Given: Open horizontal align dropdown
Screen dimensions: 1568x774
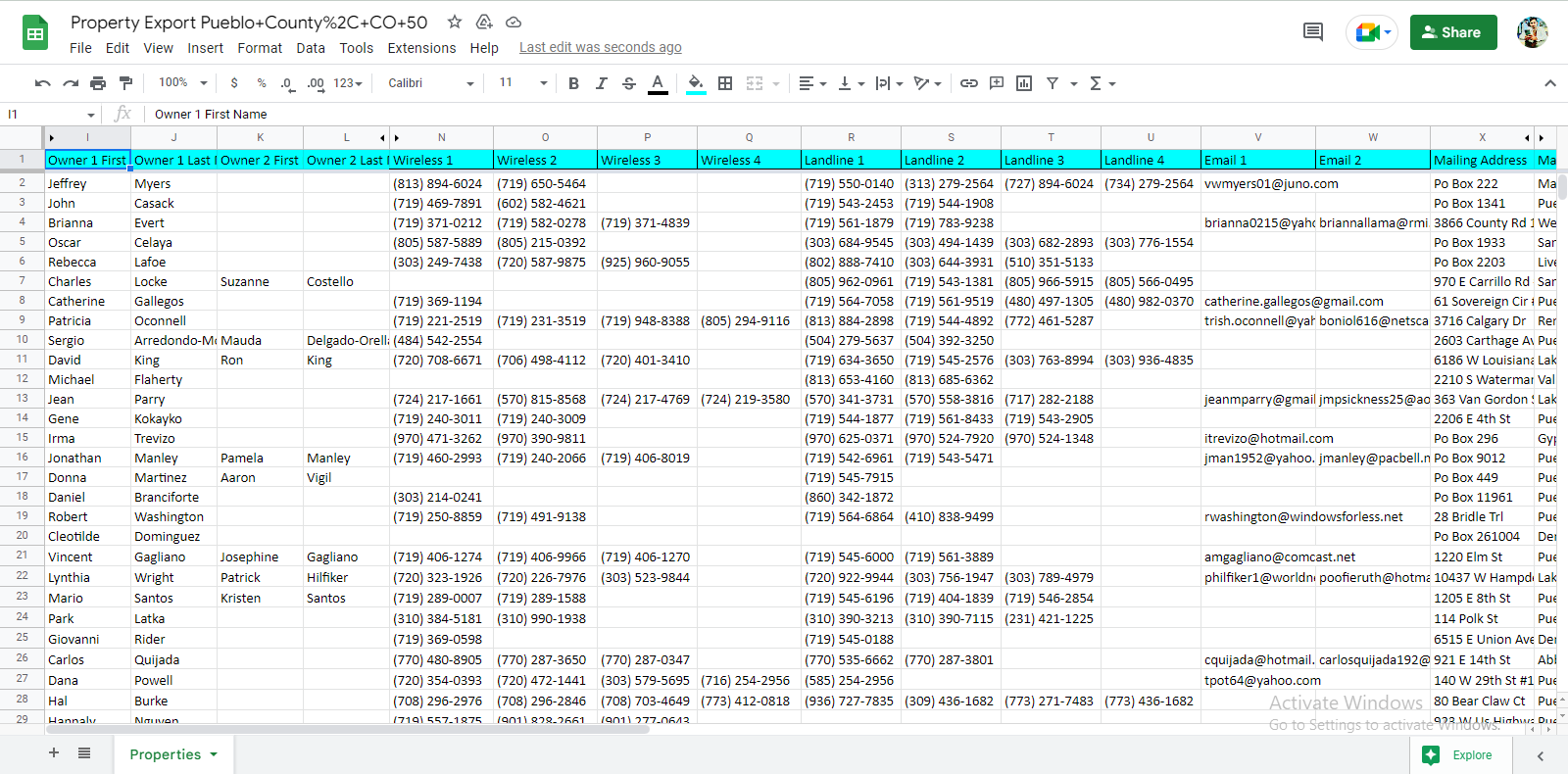Looking at the screenshot, I should pos(812,83).
